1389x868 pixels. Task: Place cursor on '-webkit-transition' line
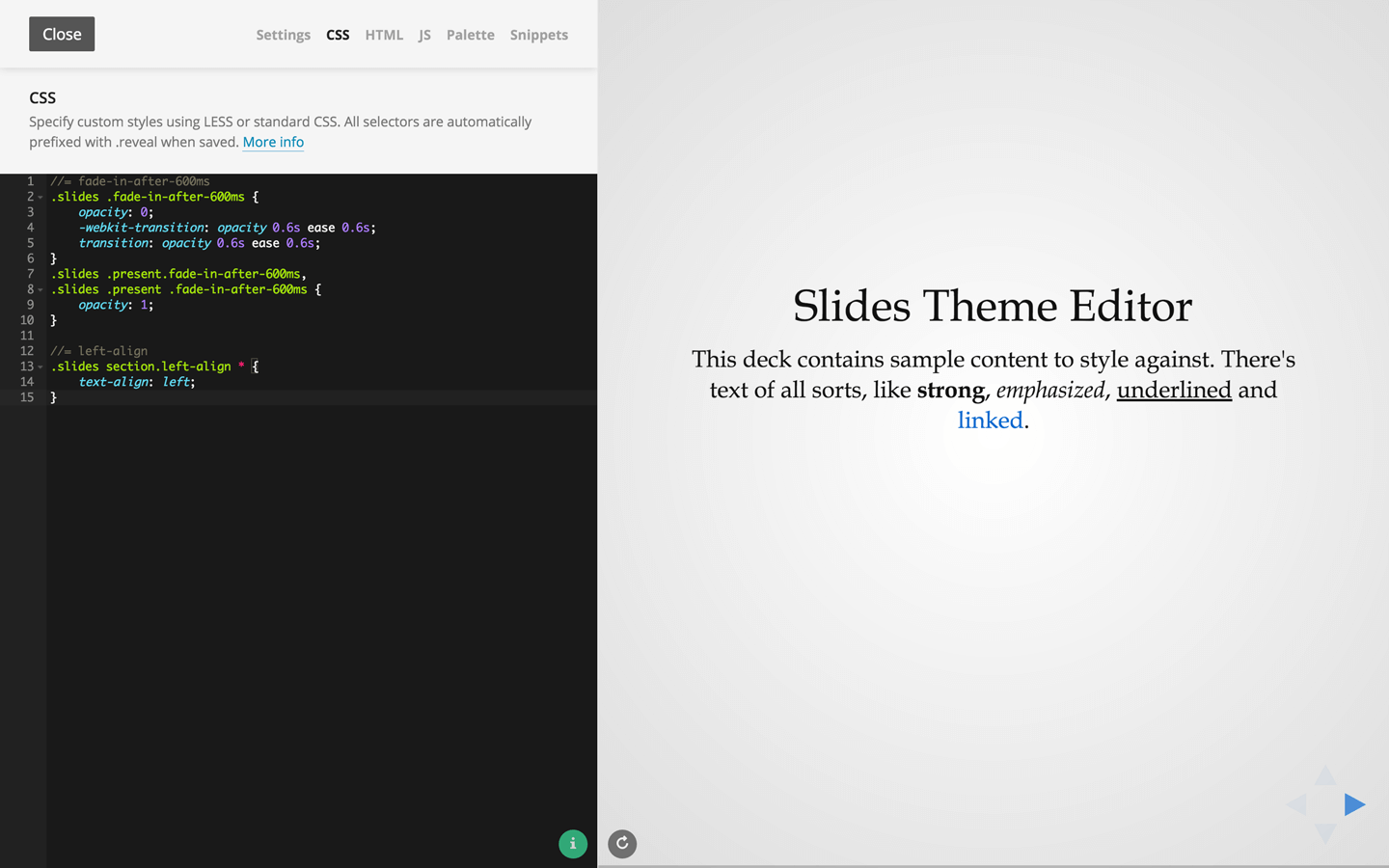pyautogui.click(x=227, y=228)
